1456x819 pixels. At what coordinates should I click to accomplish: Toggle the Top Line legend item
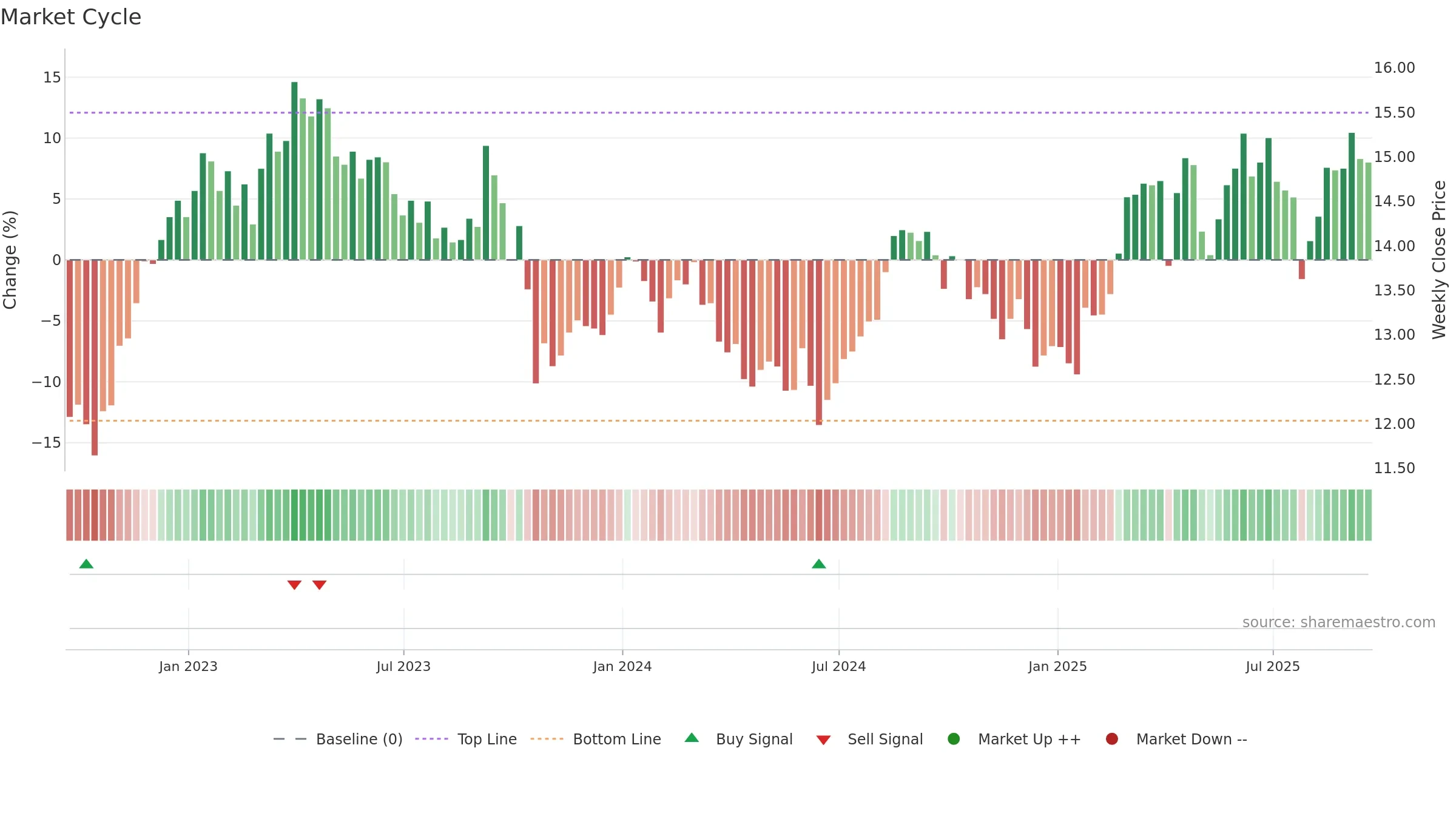click(x=466, y=739)
